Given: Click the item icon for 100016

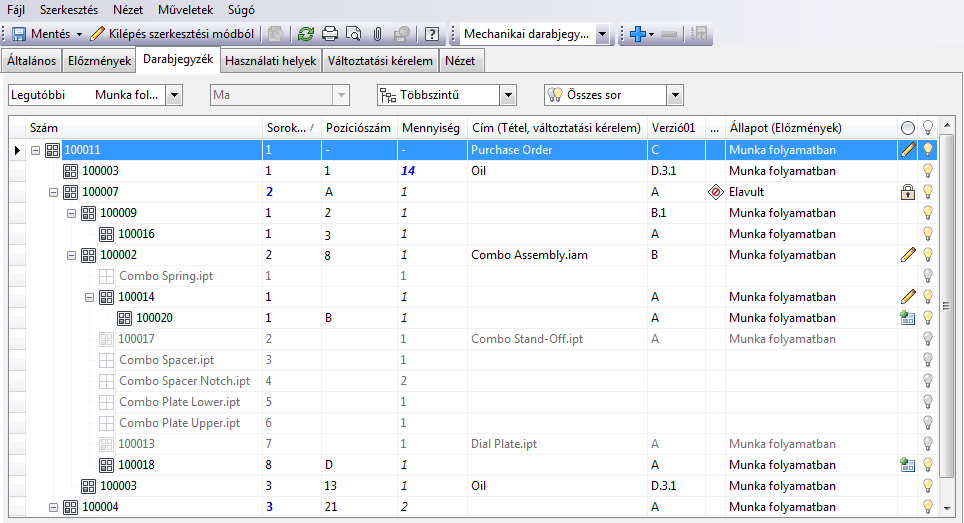Looking at the screenshot, I should (x=106, y=234).
